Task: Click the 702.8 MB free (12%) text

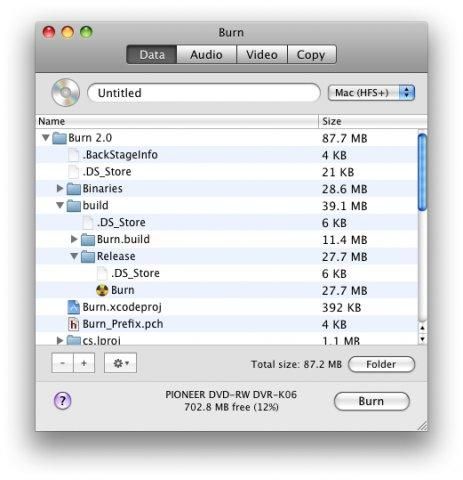Action: pyautogui.click(x=231, y=407)
